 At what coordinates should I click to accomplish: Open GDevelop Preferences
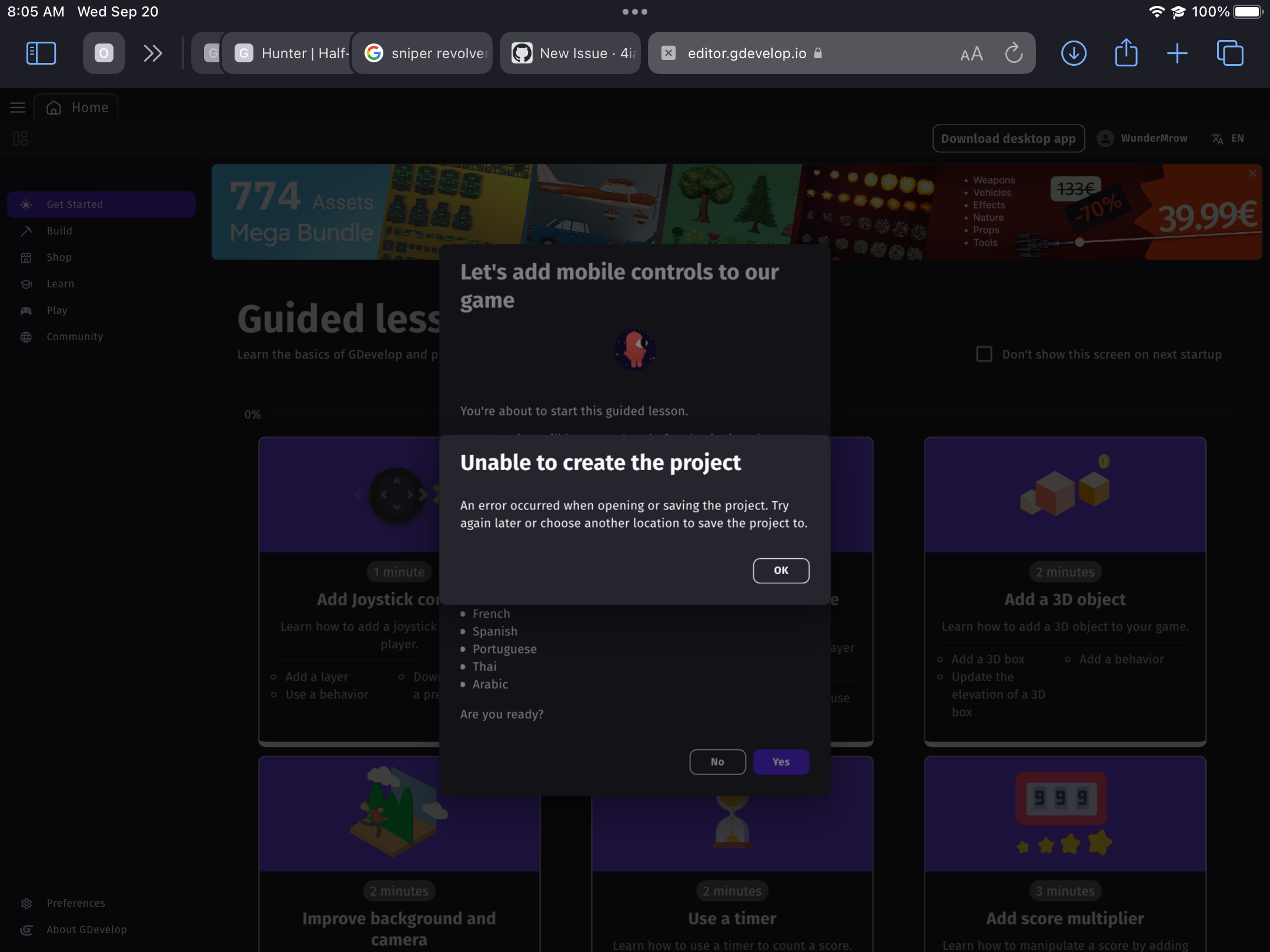coord(75,903)
